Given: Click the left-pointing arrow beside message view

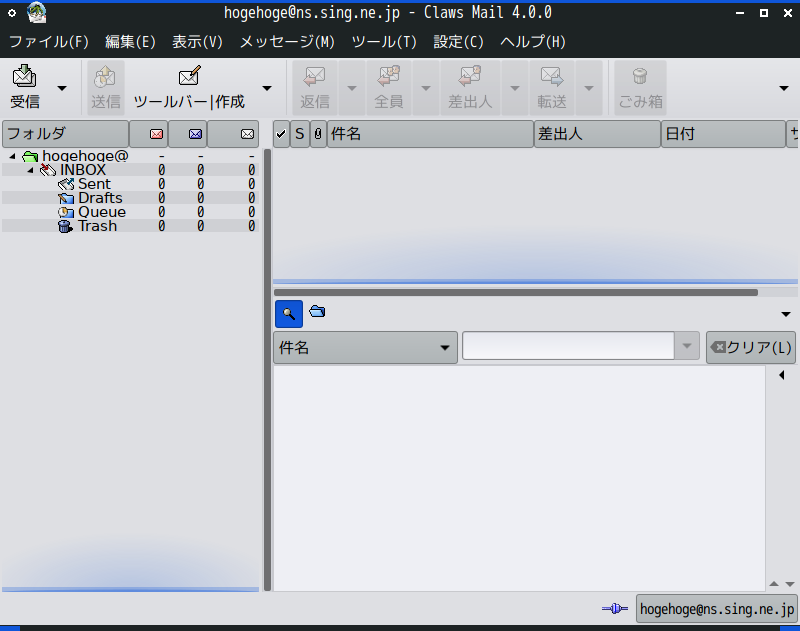Looking at the screenshot, I should click(x=782, y=375).
